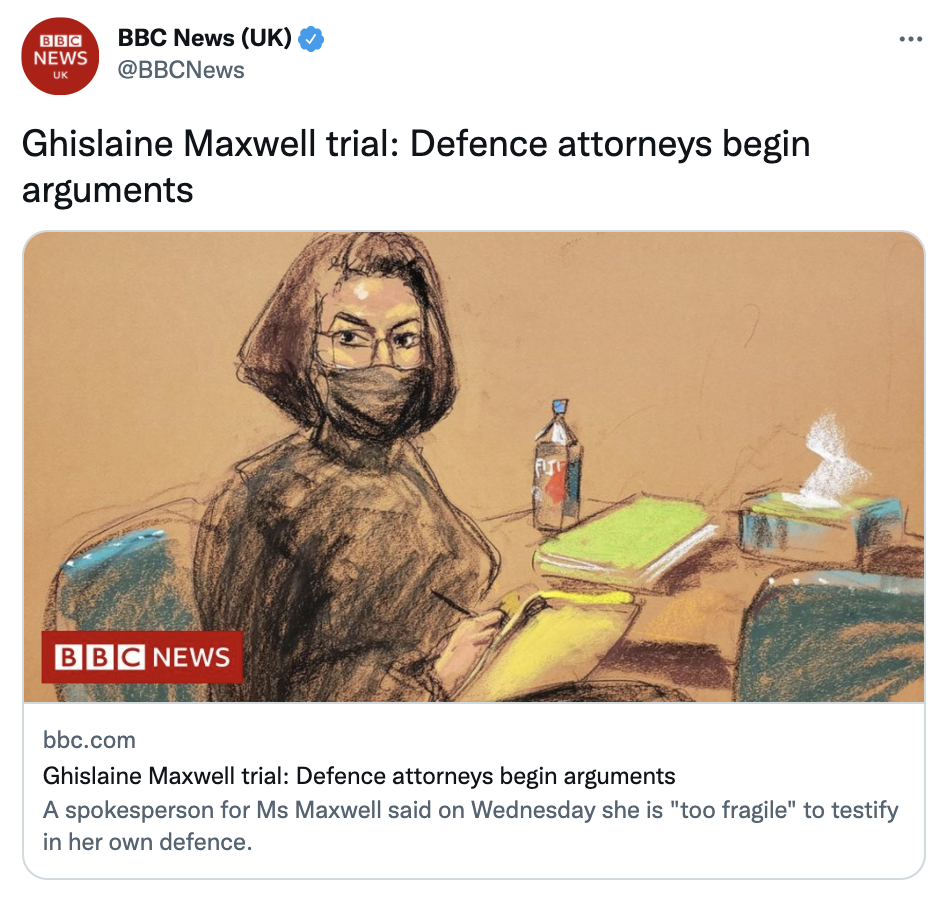Click the tweet headline text about defence attorneys
This screenshot has width=942, height=898.
[x=416, y=167]
